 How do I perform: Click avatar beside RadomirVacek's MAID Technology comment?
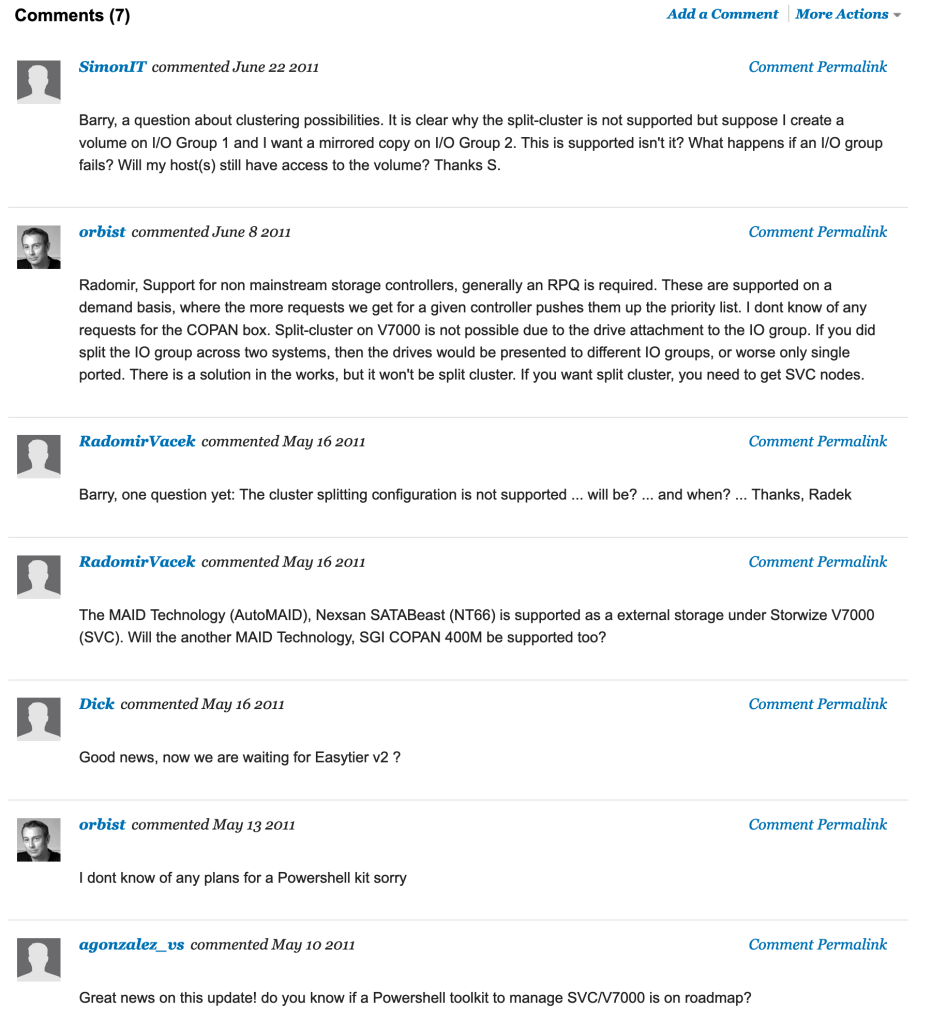tap(39, 577)
